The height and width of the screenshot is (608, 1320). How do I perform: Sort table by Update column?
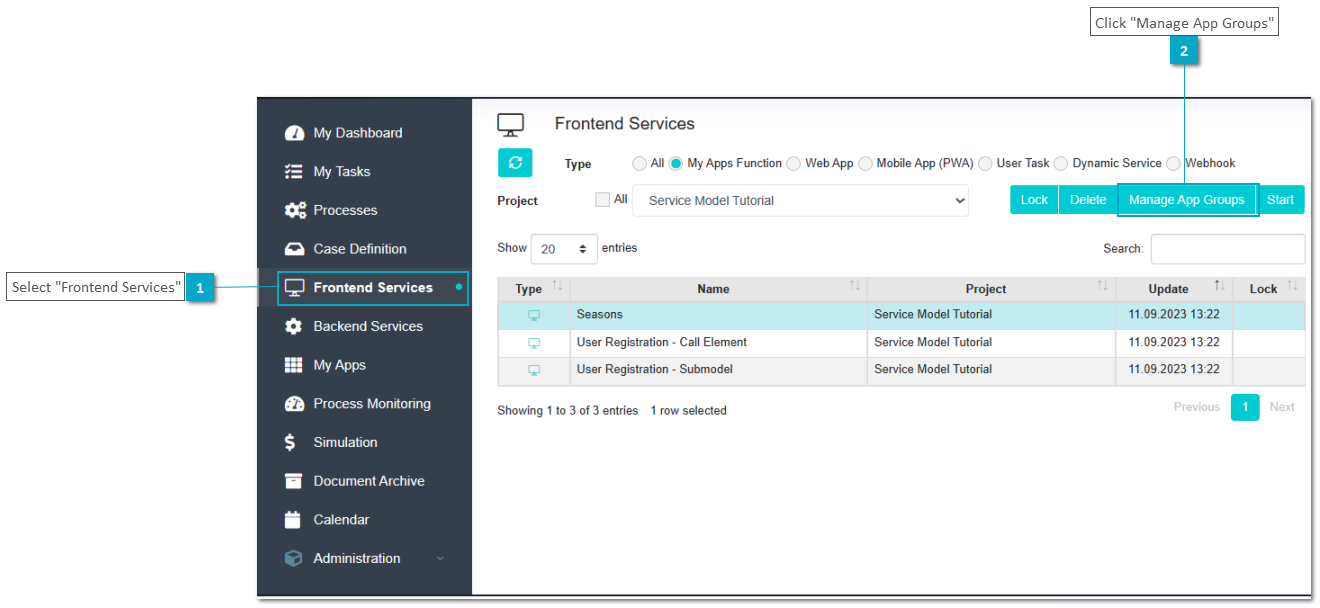tap(1174, 289)
